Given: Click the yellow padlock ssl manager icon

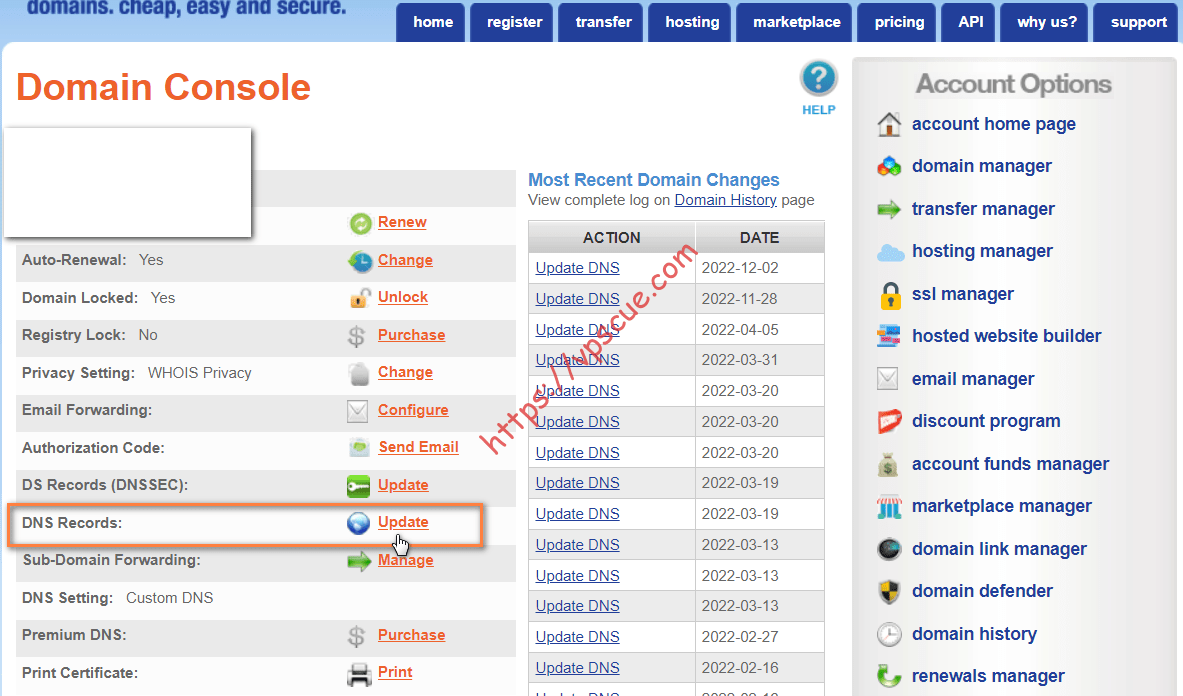Looking at the screenshot, I should tap(890, 296).
